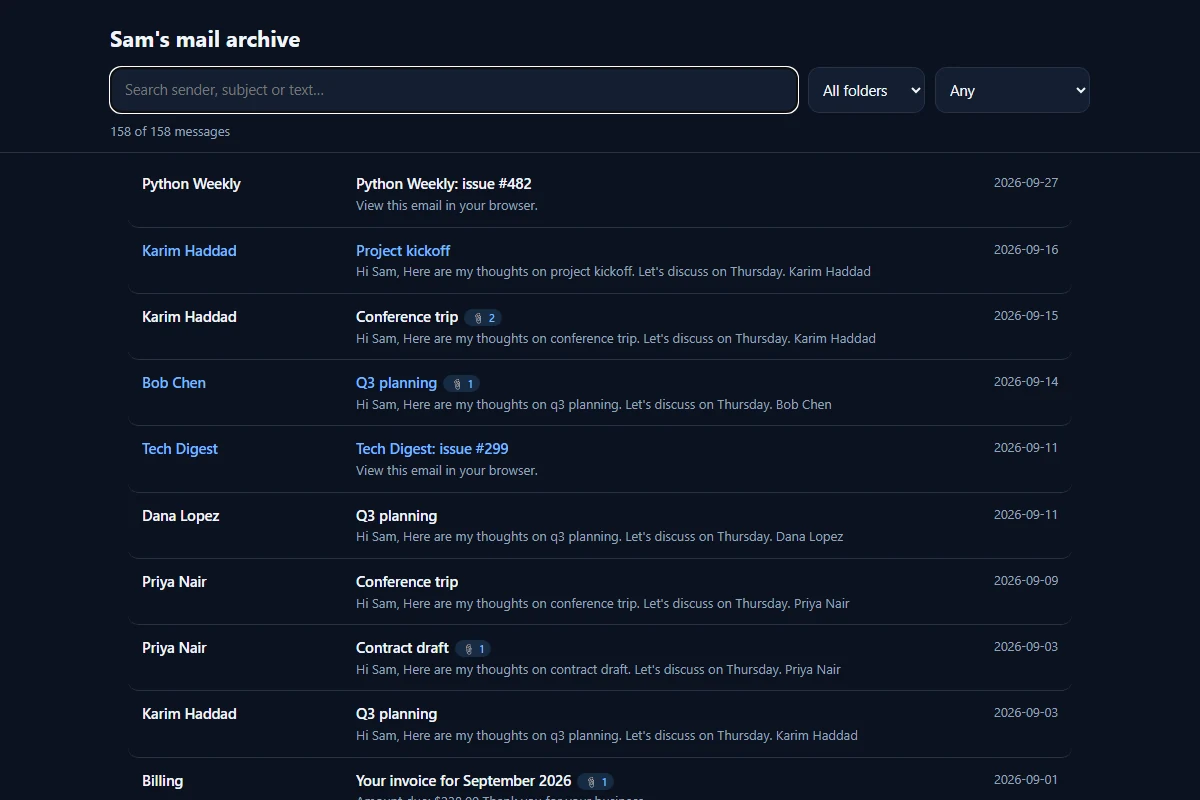Viewport: 1200px width, 800px height.
Task: Click the date 2026-09-01
Action: click(x=1026, y=780)
